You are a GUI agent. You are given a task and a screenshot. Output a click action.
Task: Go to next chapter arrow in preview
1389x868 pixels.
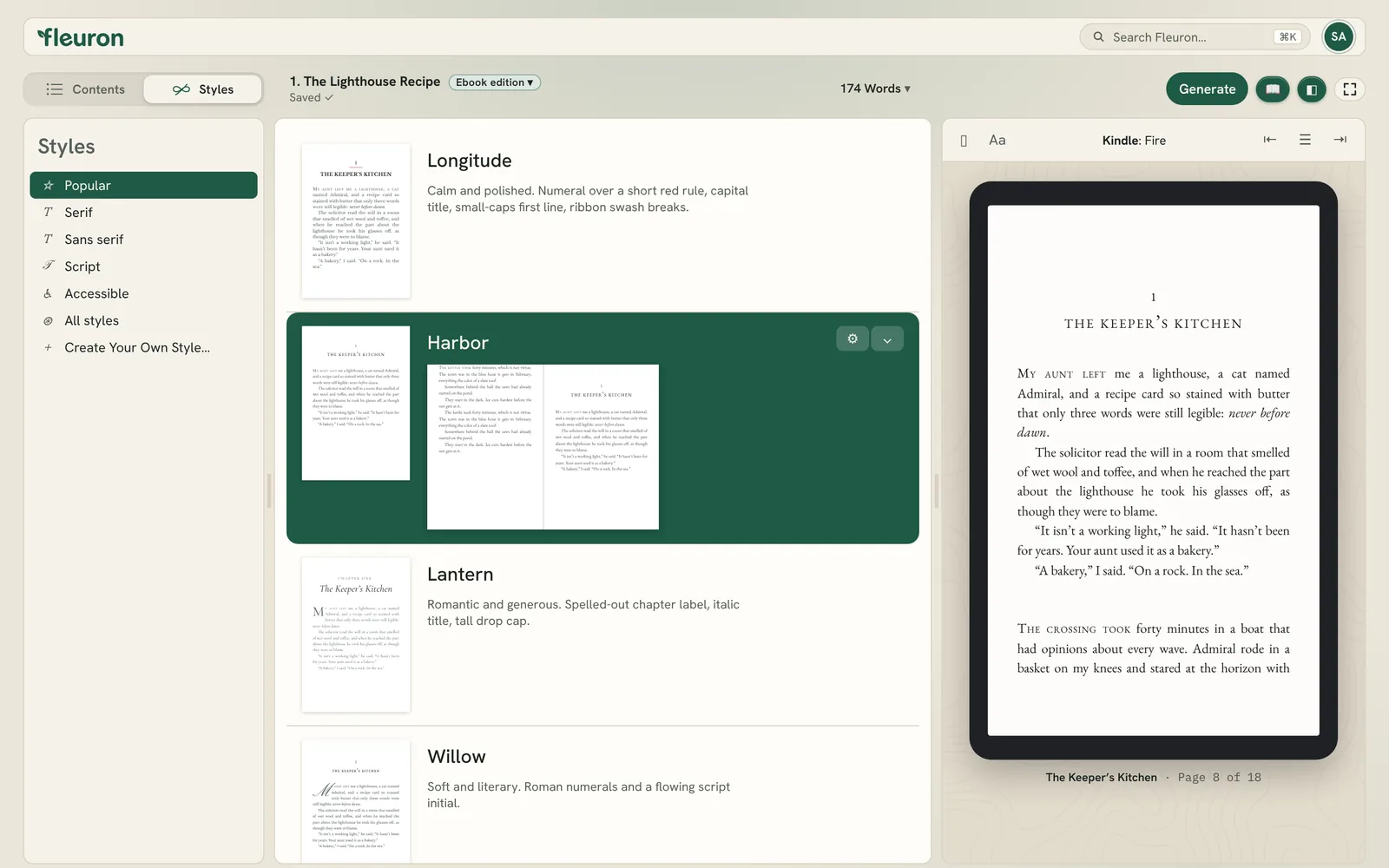pyautogui.click(x=1340, y=140)
